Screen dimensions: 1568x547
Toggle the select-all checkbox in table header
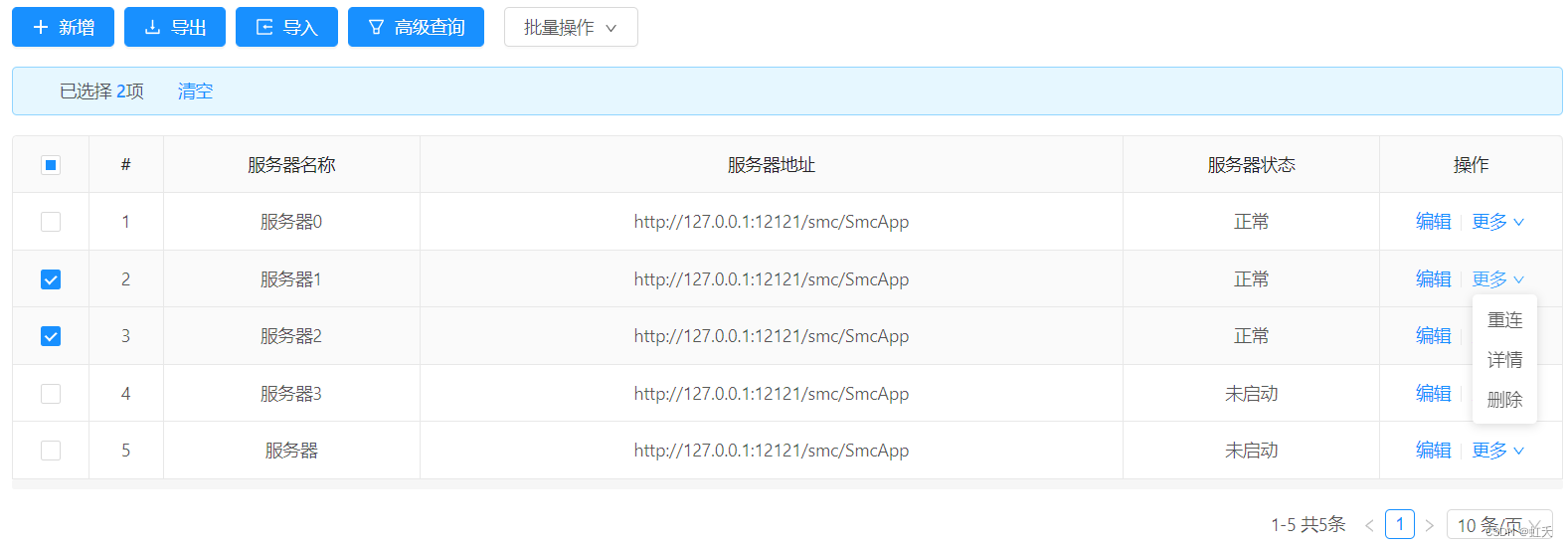point(51,165)
